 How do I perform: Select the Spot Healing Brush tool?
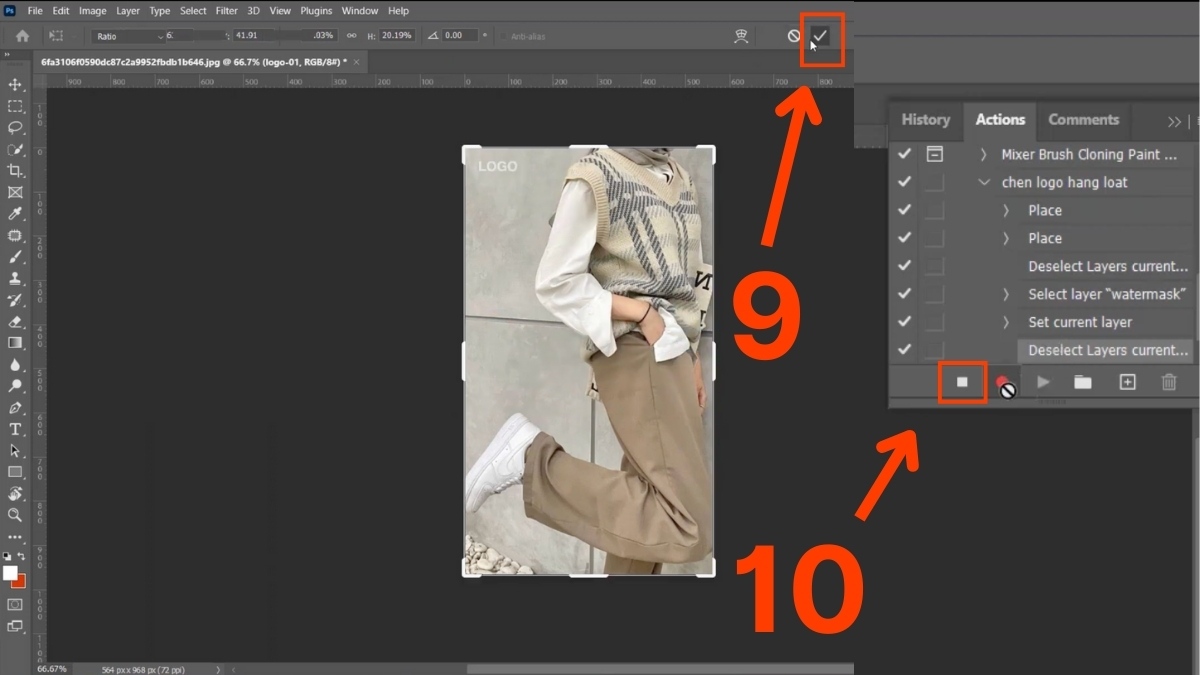click(x=15, y=236)
